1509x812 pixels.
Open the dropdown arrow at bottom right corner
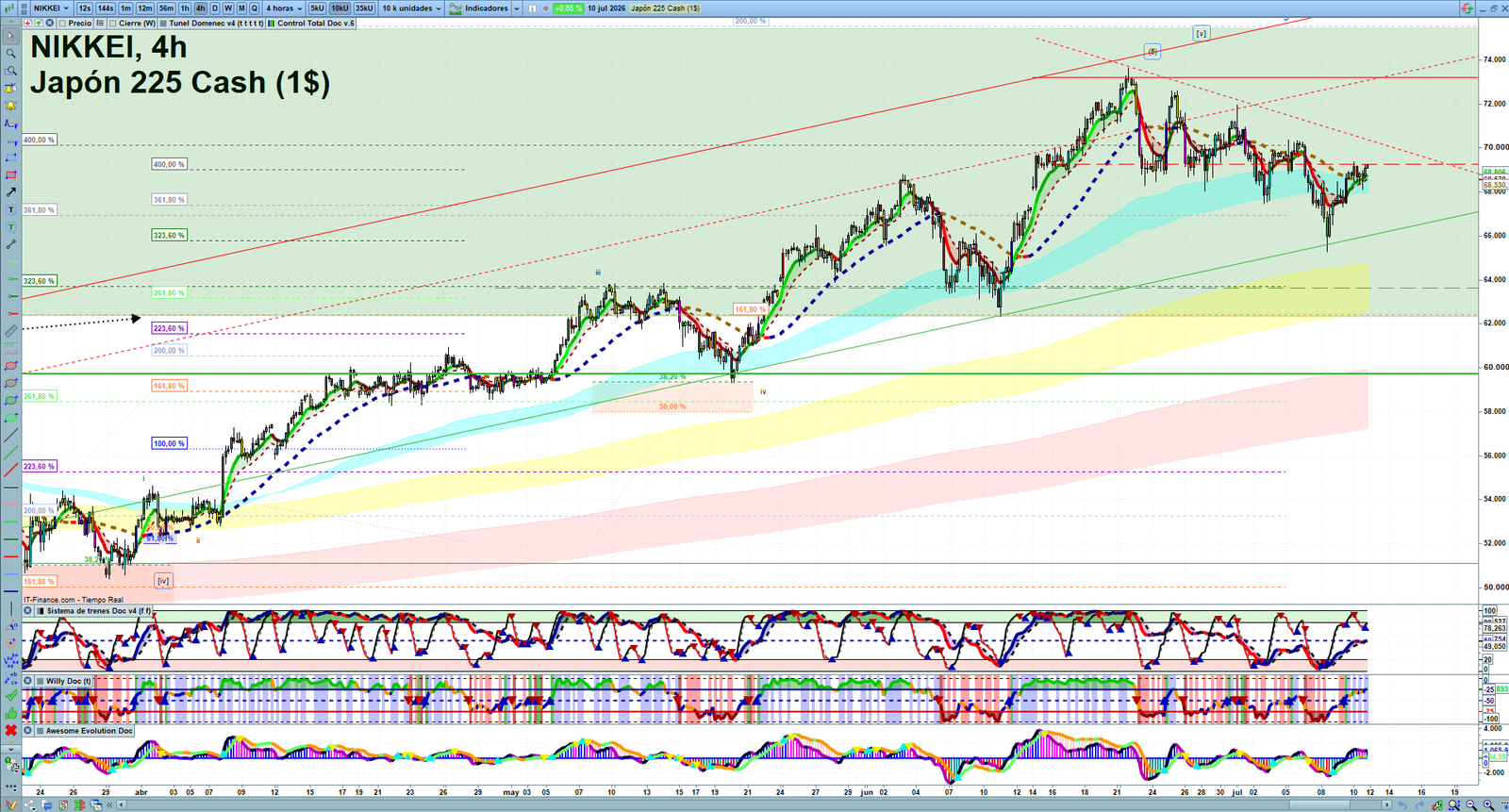tap(1505, 805)
